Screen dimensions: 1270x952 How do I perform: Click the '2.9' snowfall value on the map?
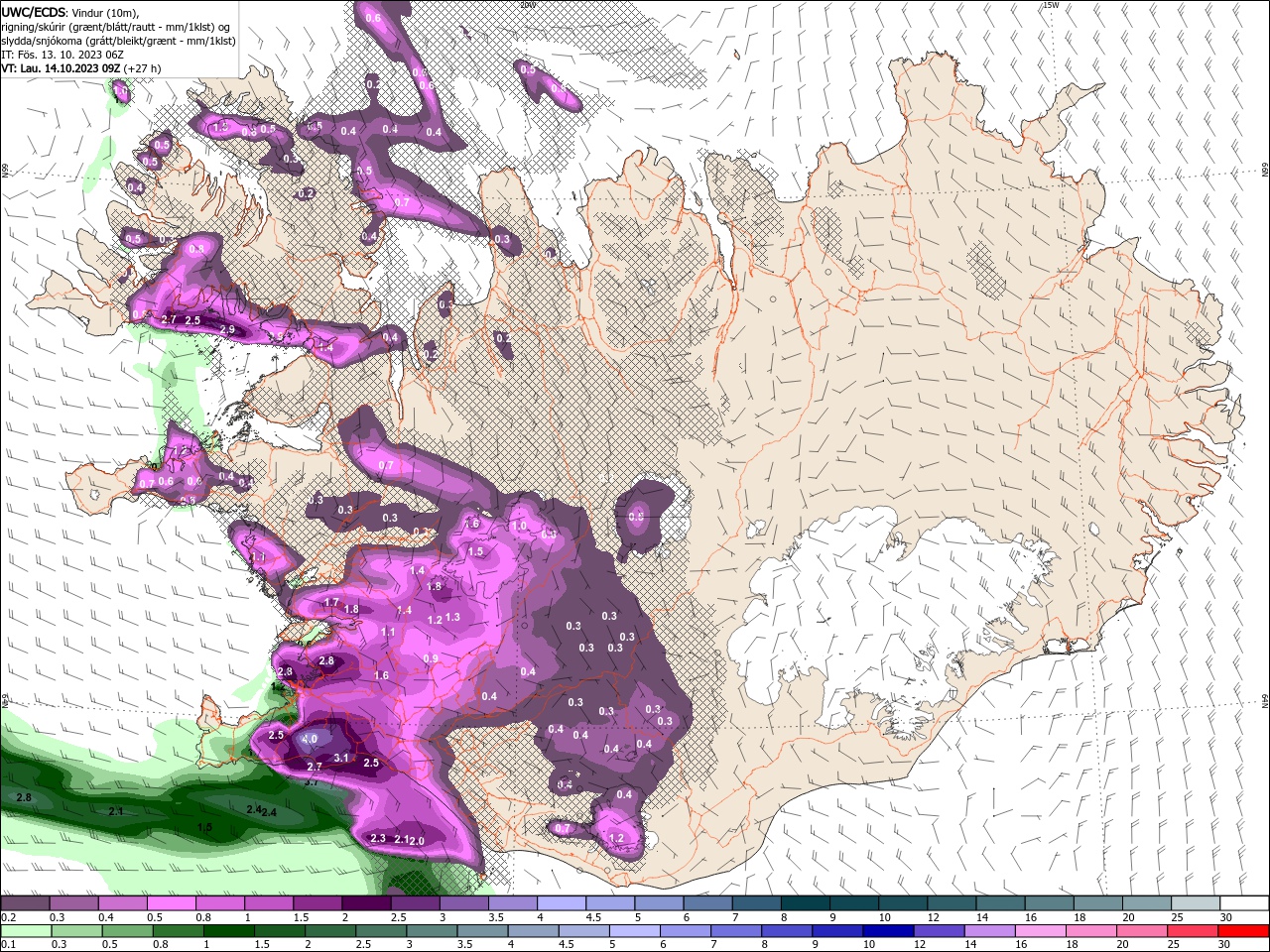(226, 330)
